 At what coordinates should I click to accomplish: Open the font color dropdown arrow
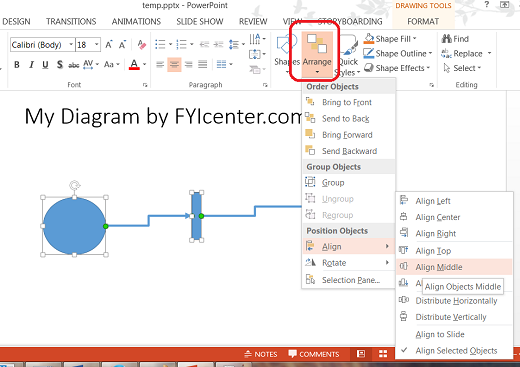click(x=145, y=64)
